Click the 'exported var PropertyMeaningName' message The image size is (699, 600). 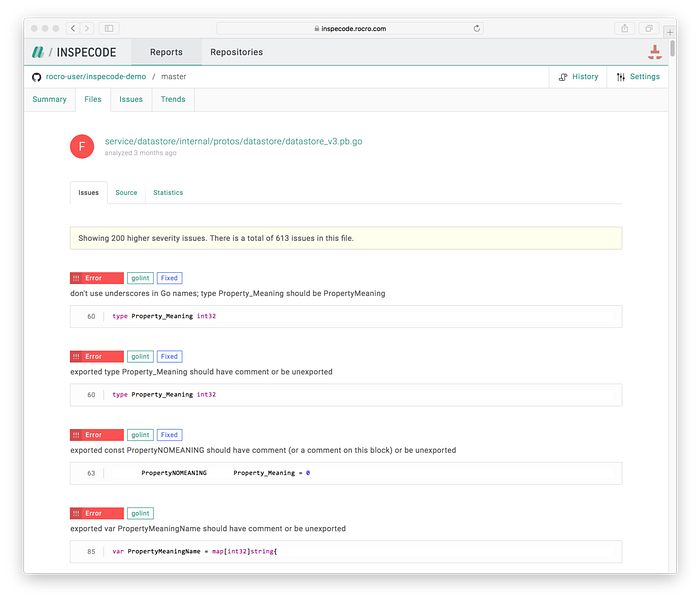point(208,529)
